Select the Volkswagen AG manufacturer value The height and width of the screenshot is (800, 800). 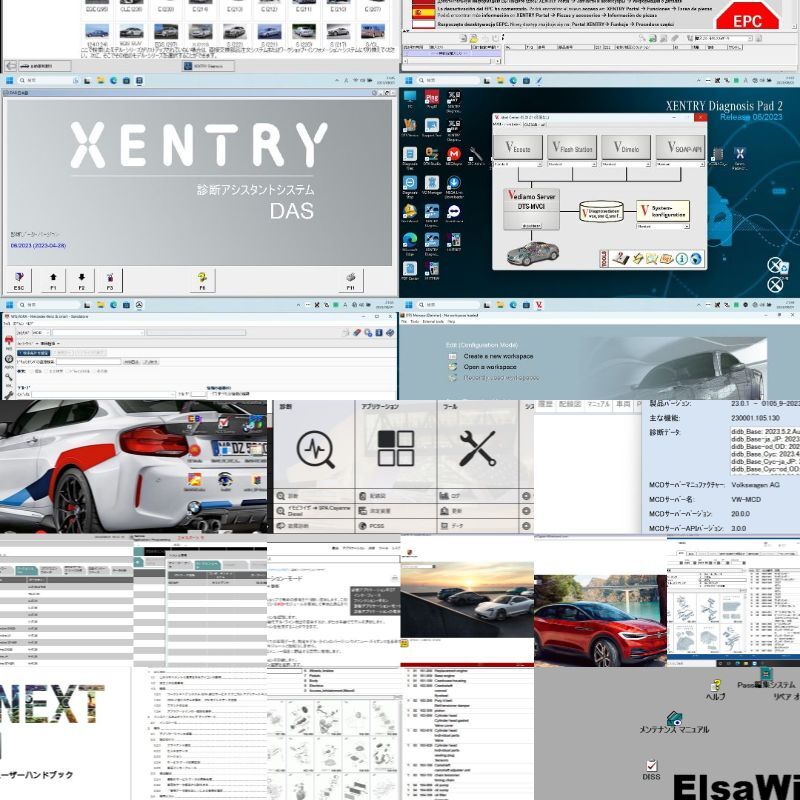pos(755,485)
